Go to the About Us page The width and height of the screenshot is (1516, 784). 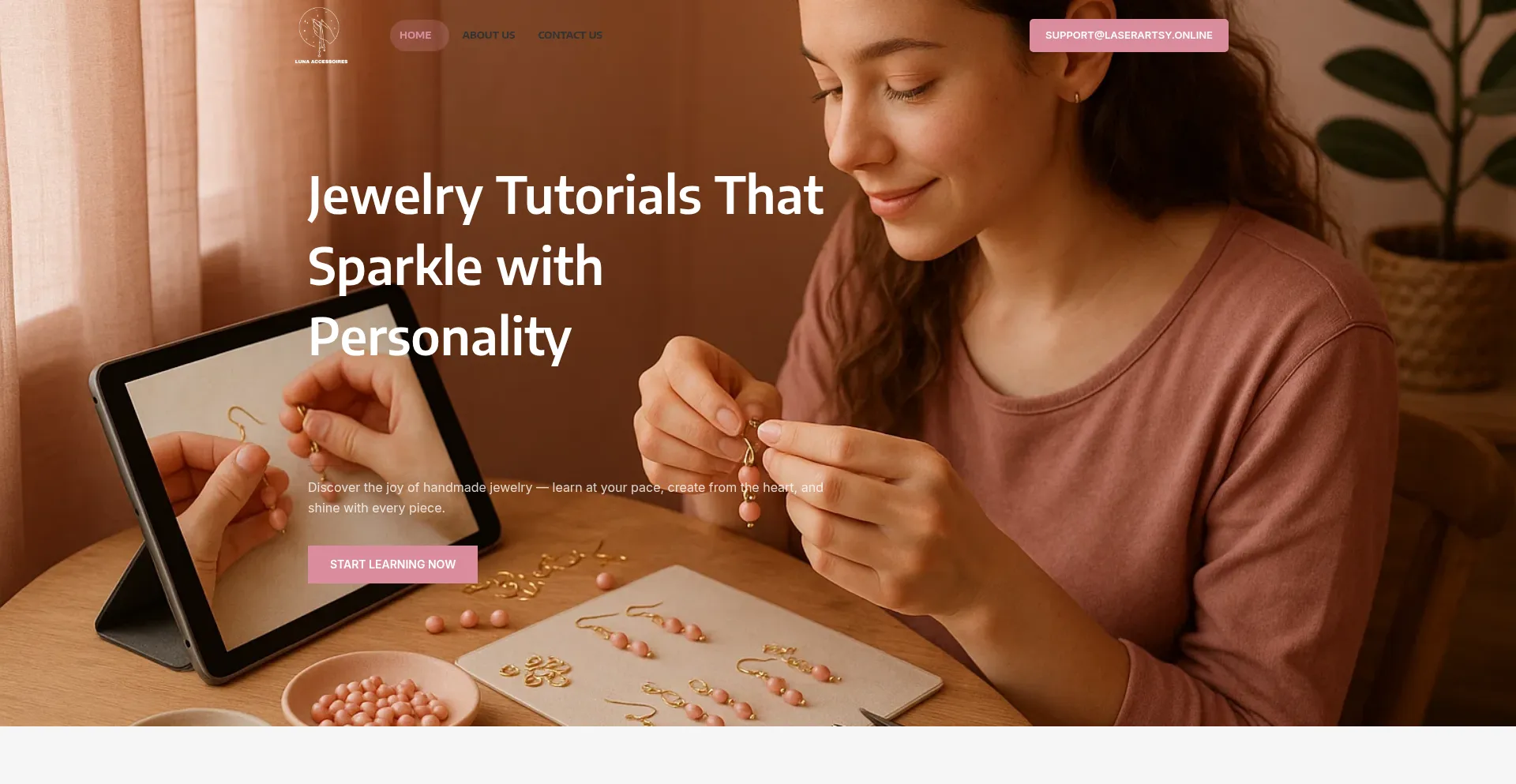(488, 36)
